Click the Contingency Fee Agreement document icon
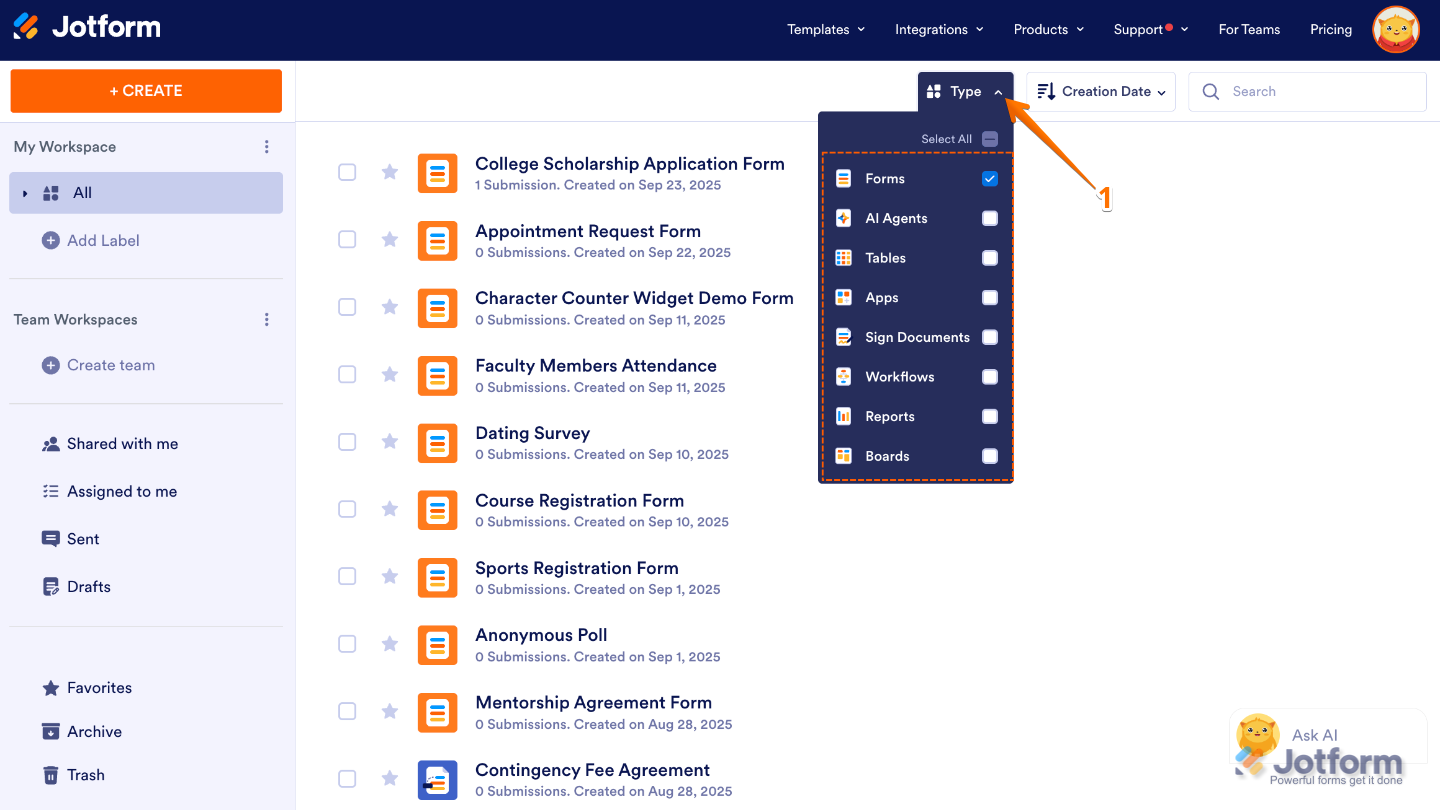The width and height of the screenshot is (1440, 810). tap(437, 779)
